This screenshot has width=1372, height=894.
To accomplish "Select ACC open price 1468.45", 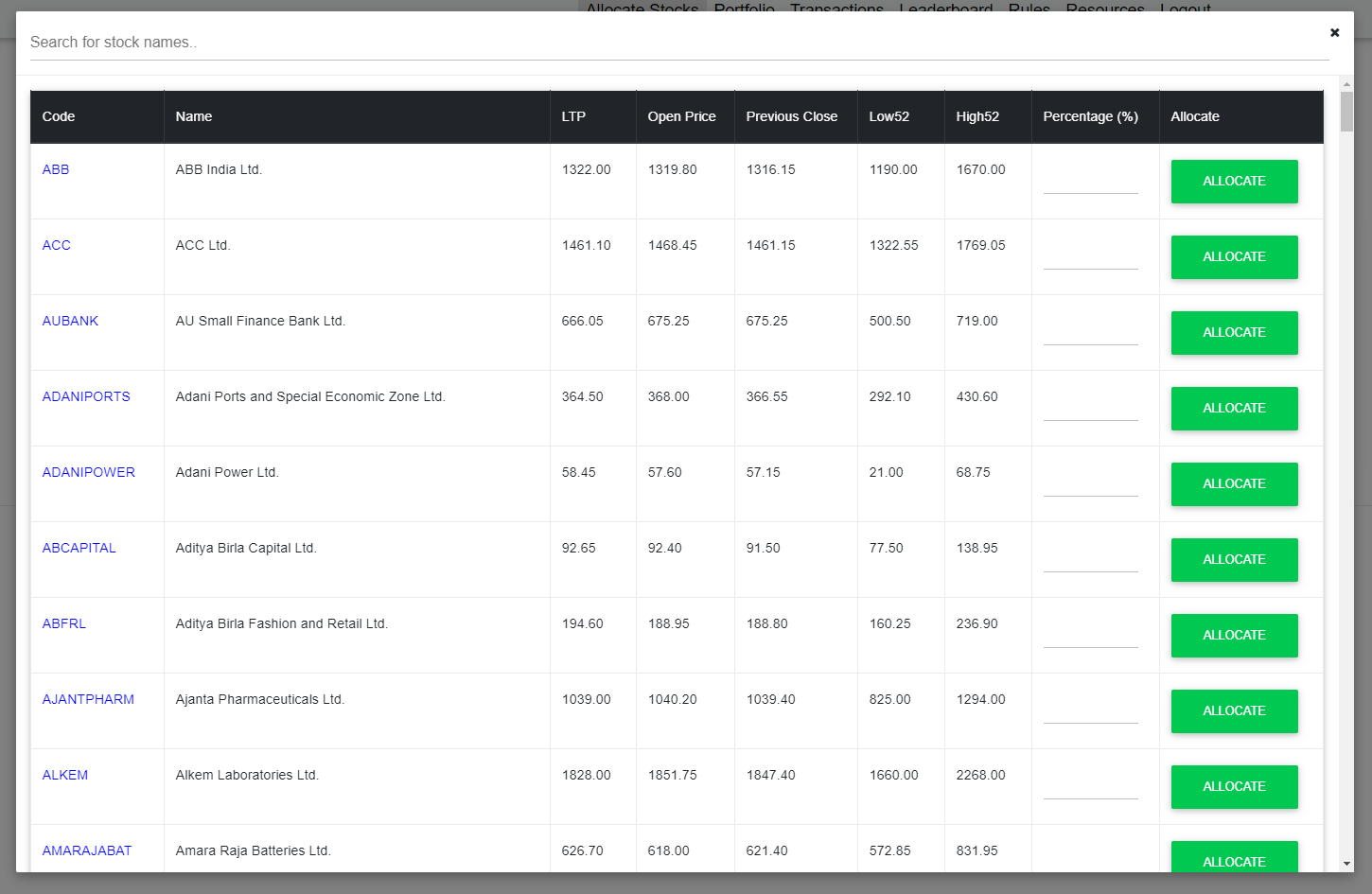I will point(673,245).
